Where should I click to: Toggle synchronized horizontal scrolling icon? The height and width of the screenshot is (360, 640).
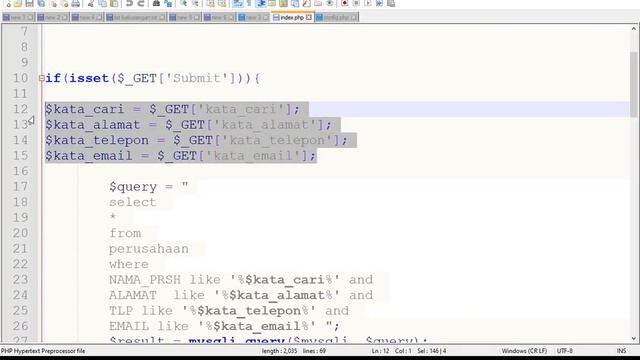click(x=222, y=4)
